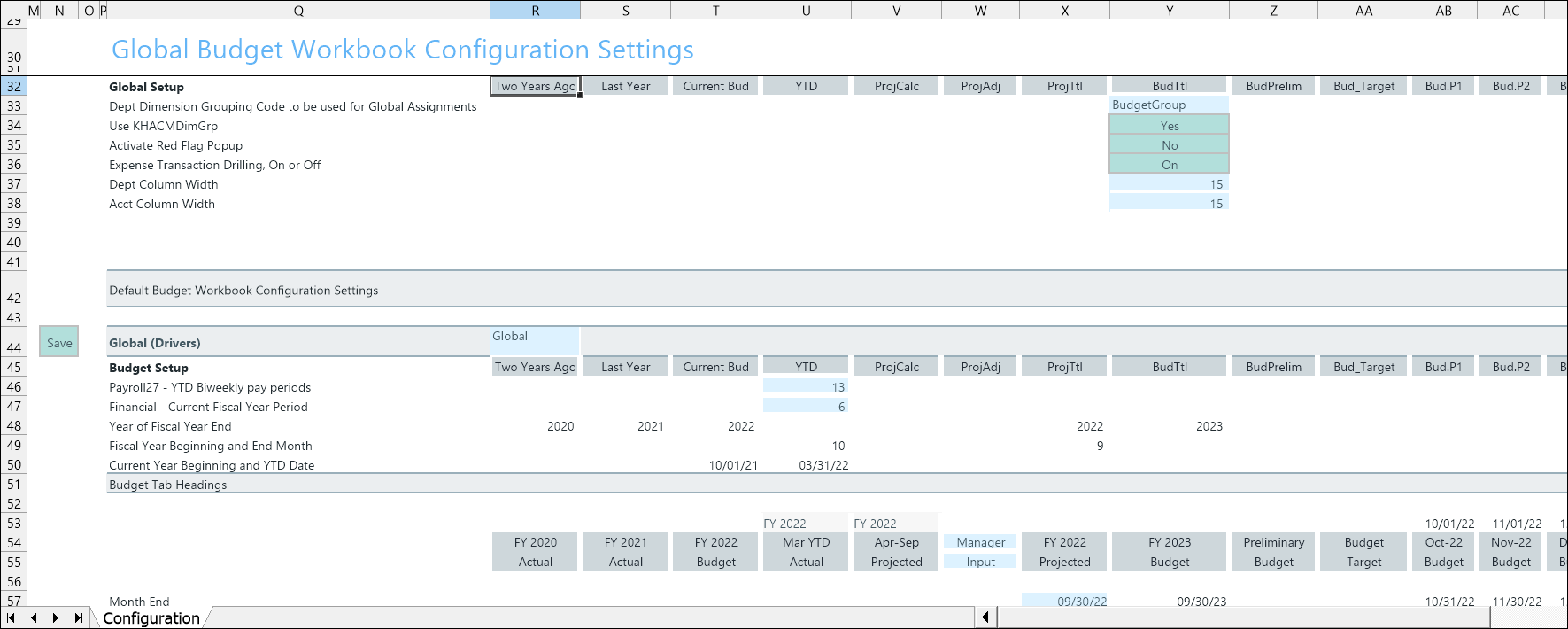Toggle the Use KHACMDimGrp Yes cell
The width and height of the screenshot is (1568, 629).
[x=1169, y=126]
